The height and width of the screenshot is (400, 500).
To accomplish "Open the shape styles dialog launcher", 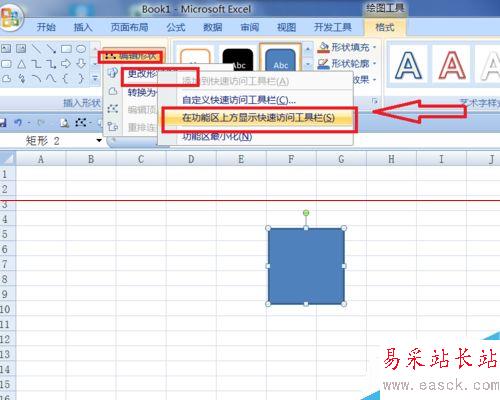I will 375,101.
